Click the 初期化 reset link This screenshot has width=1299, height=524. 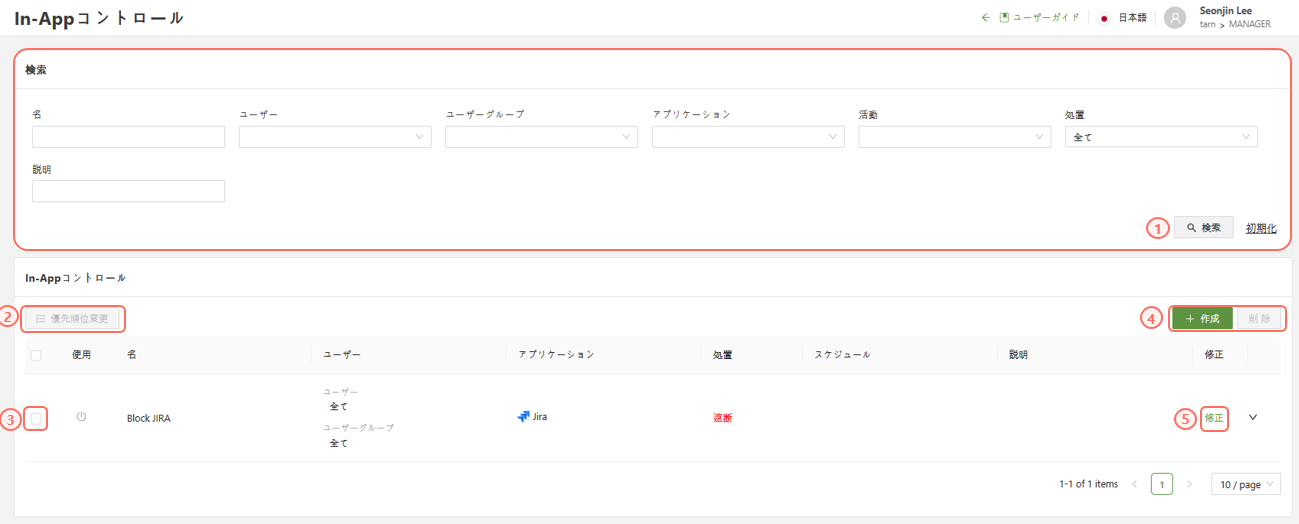(x=1260, y=228)
